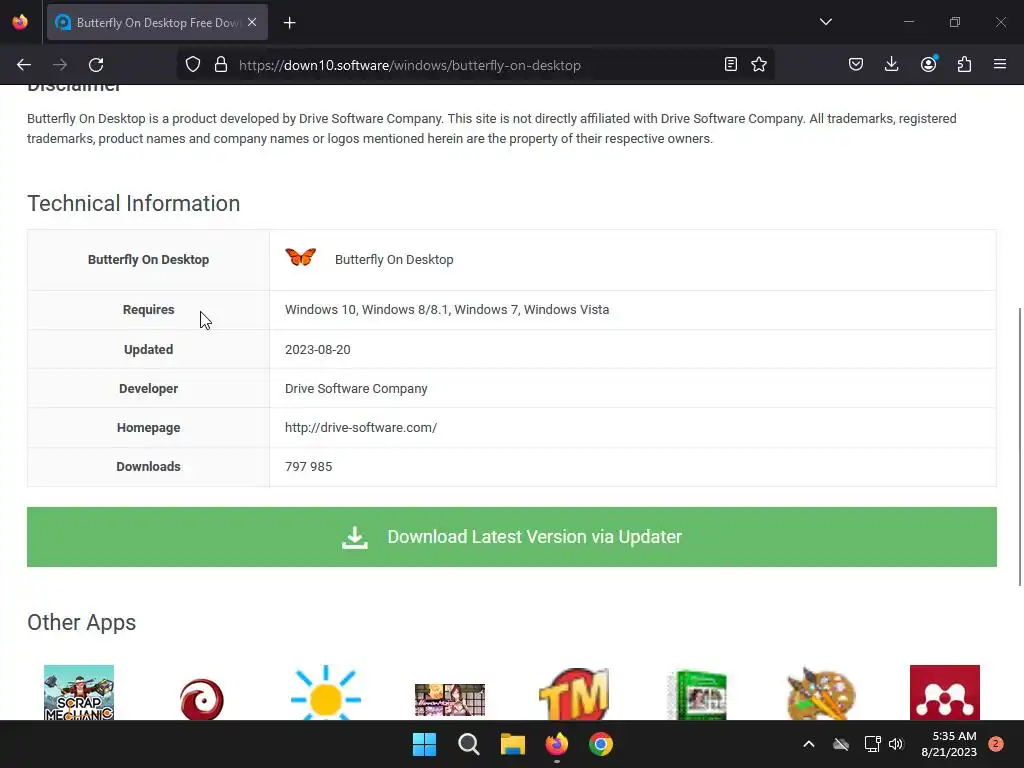This screenshot has height=768, width=1024.
Task: Select the 2023-08-20 updated date
Action: point(317,349)
